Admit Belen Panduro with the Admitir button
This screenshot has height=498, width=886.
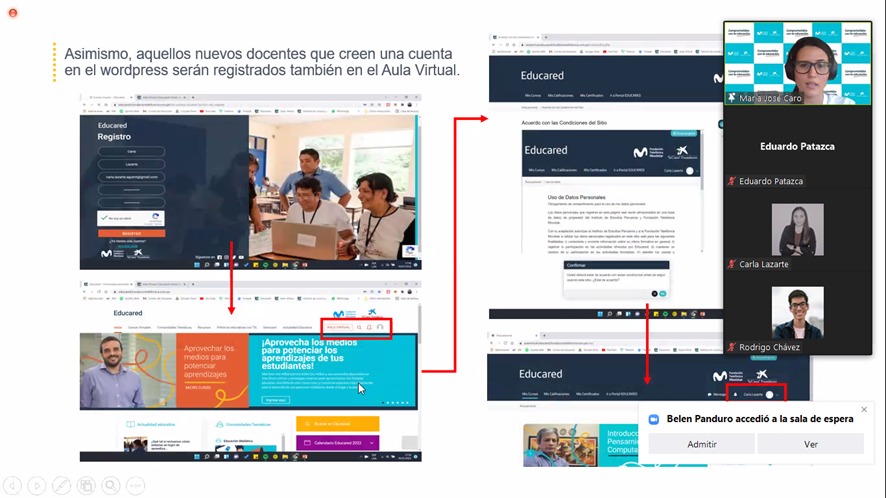[701, 444]
